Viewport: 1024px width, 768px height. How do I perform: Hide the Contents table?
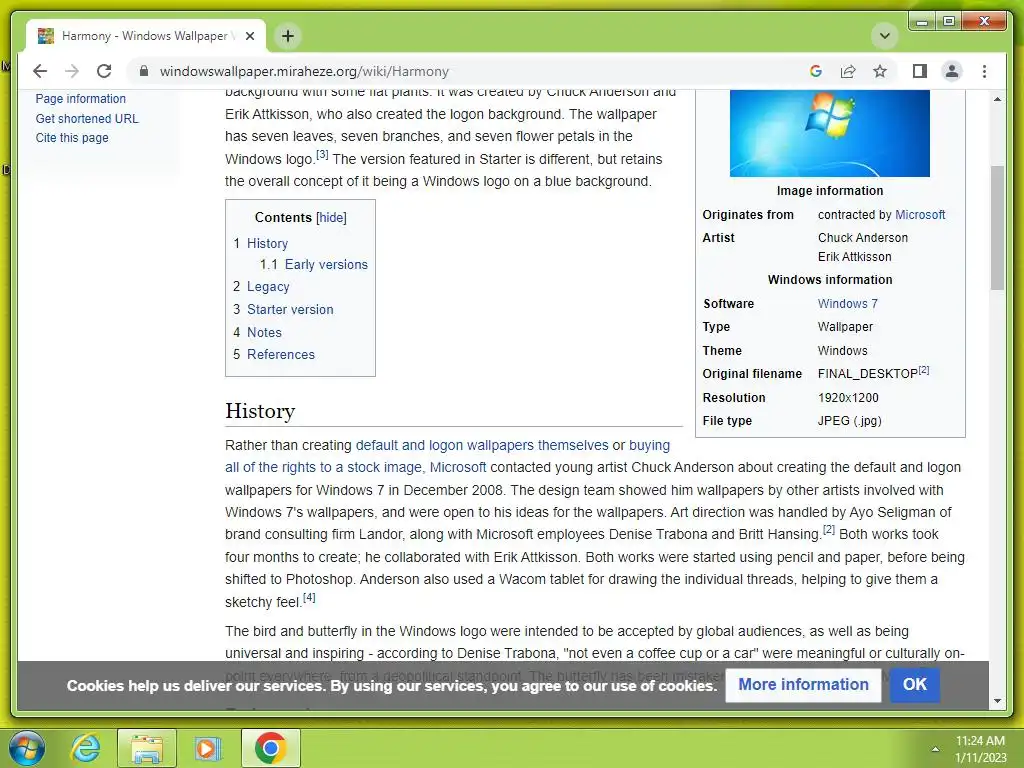click(x=331, y=217)
